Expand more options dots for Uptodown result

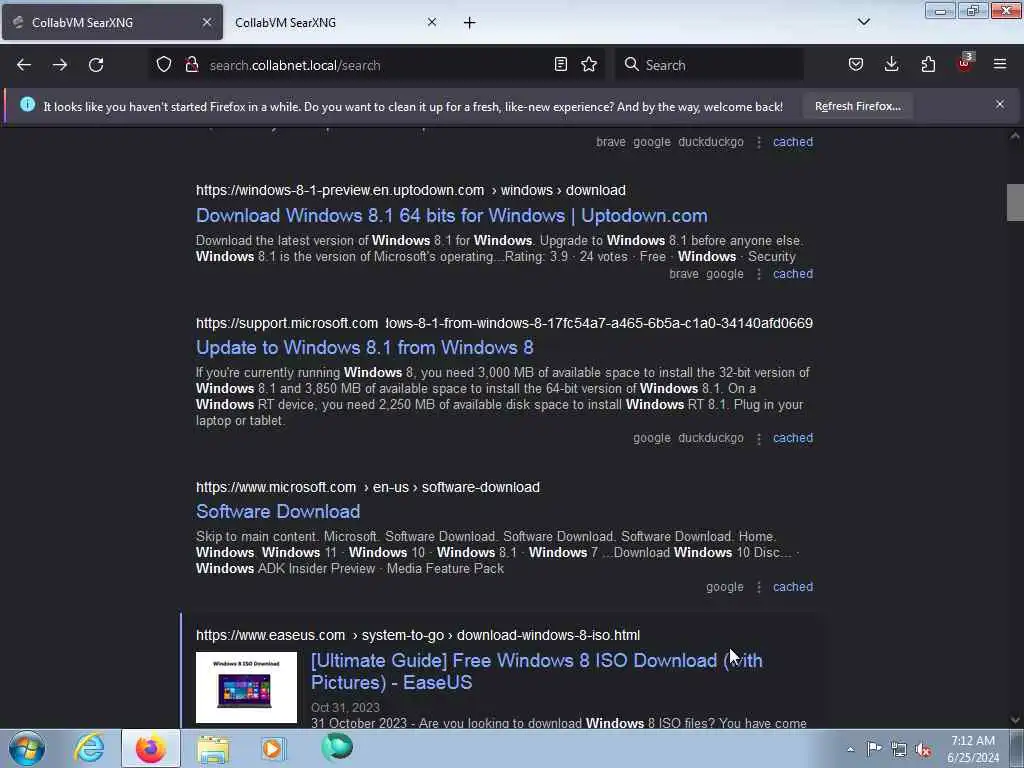click(759, 274)
